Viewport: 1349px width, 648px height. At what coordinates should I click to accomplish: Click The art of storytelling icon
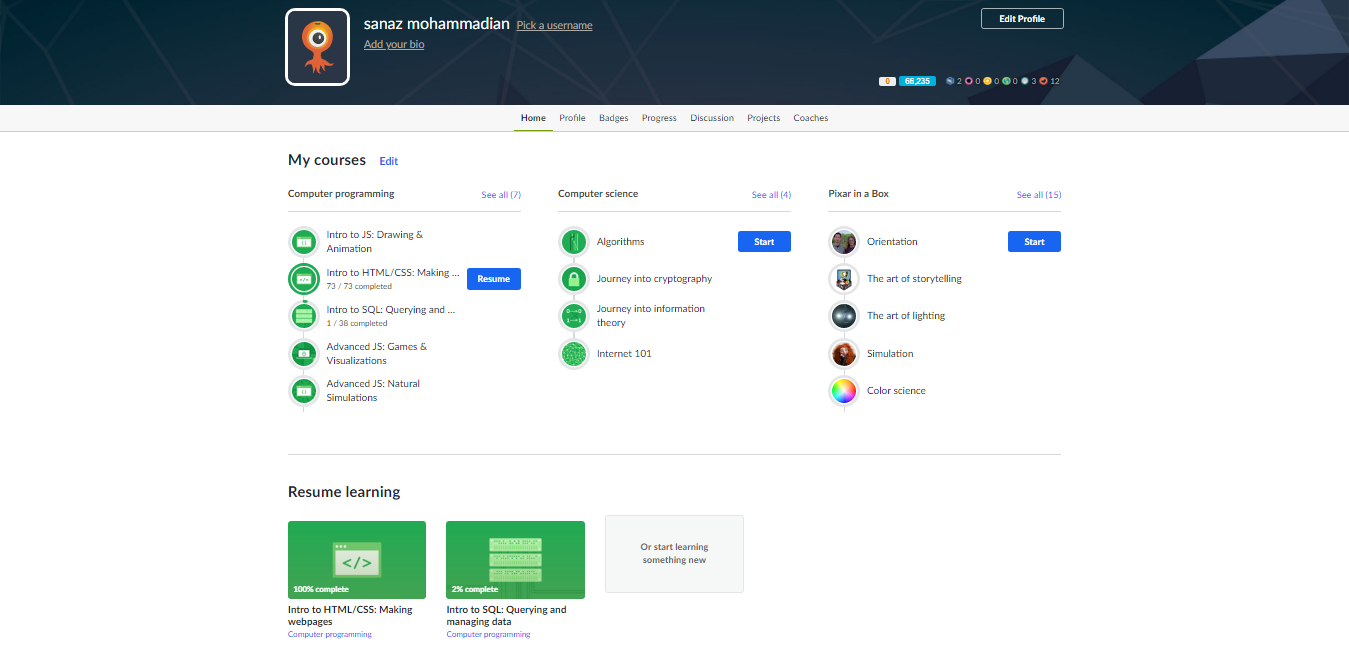tap(844, 279)
